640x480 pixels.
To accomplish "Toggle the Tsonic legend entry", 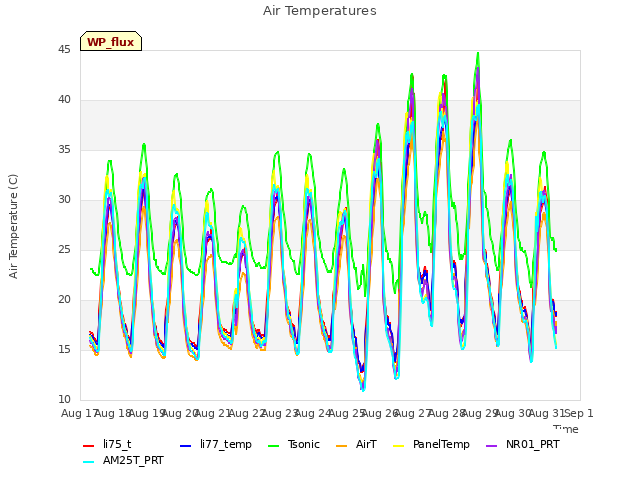I will pyautogui.click(x=294, y=444).
